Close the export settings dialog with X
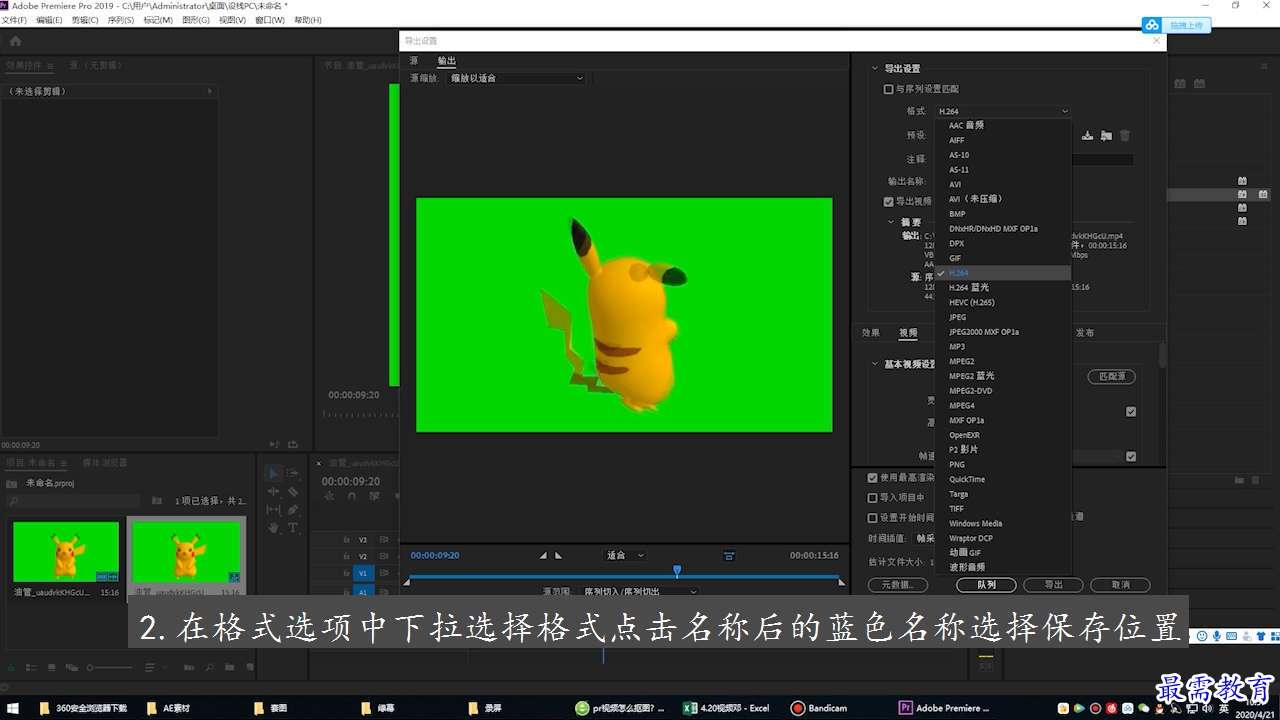1280x720 pixels. [x=1157, y=40]
